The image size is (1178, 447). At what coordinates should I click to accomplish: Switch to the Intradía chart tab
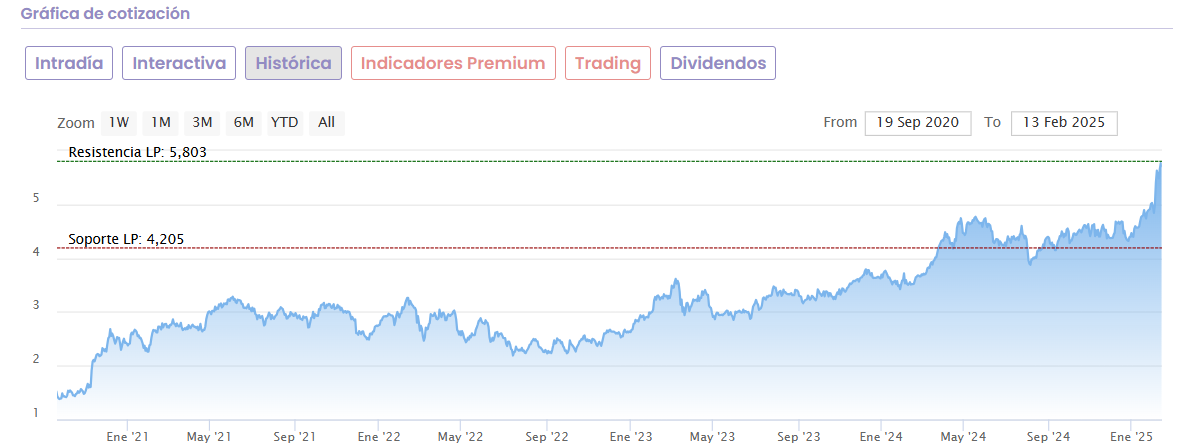pyautogui.click(x=69, y=63)
